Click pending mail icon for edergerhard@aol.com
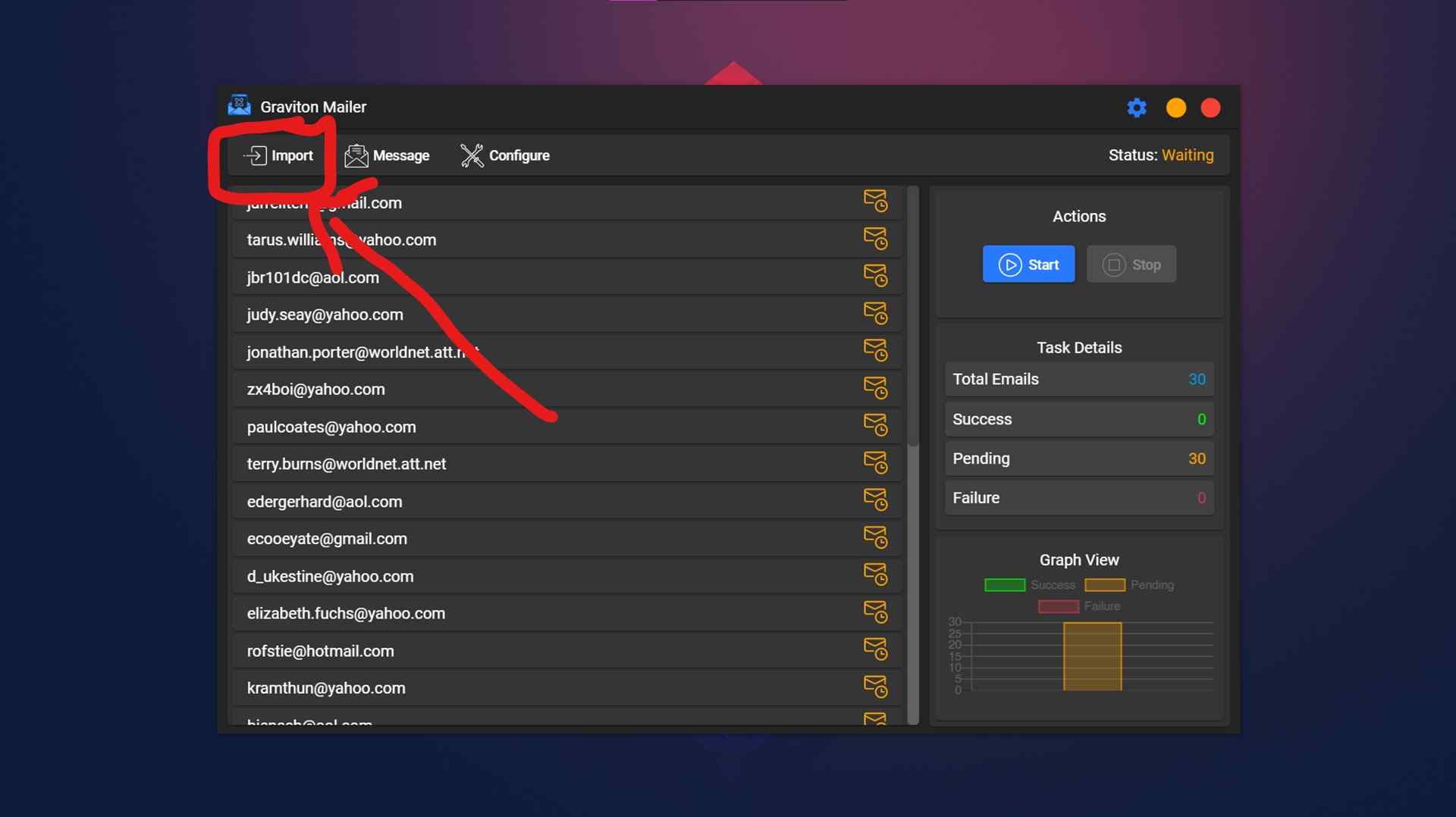Image resolution: width=1456 pixels, height=817 pixels. pyautogui.click(x=875, y=500)
